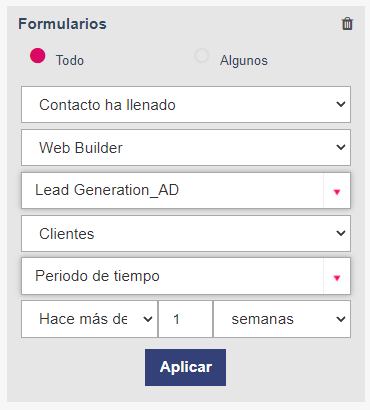Open the Lead Generation_AD form selector
This screenshot has width=370, height=410.
tap(186, 190)
